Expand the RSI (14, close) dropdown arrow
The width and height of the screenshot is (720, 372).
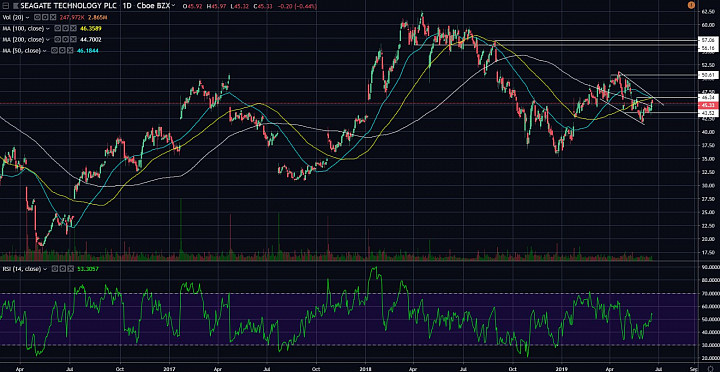tap(45, 268)
